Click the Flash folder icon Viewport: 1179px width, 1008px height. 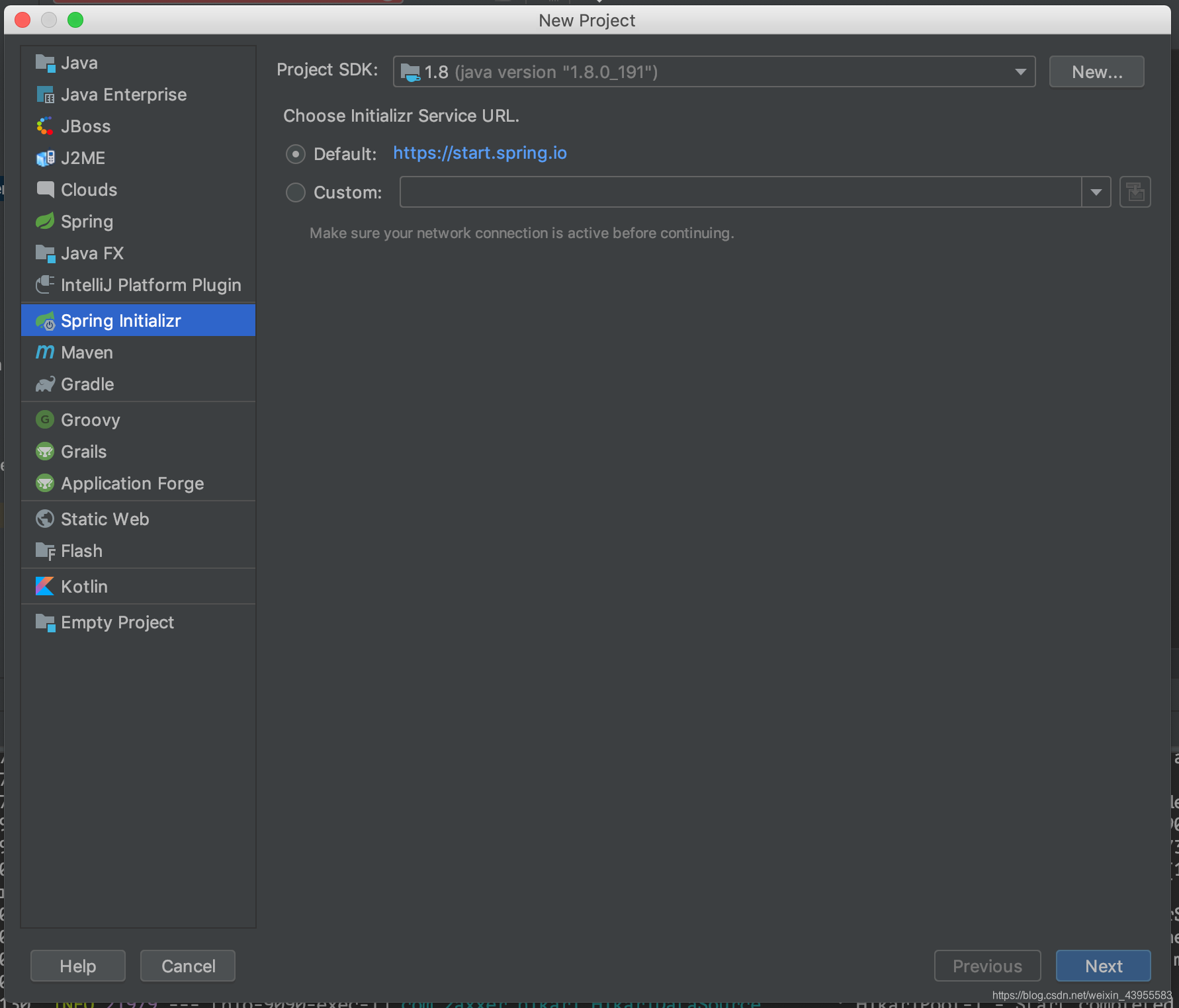pos(45,551)
